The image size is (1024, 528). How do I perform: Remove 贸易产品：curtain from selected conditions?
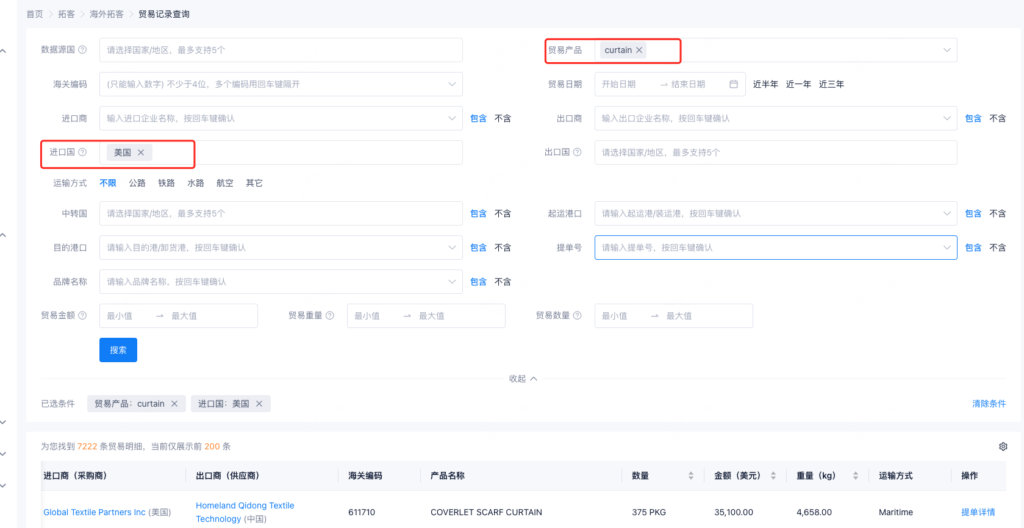pyautogui.click(x=174, y=404)
